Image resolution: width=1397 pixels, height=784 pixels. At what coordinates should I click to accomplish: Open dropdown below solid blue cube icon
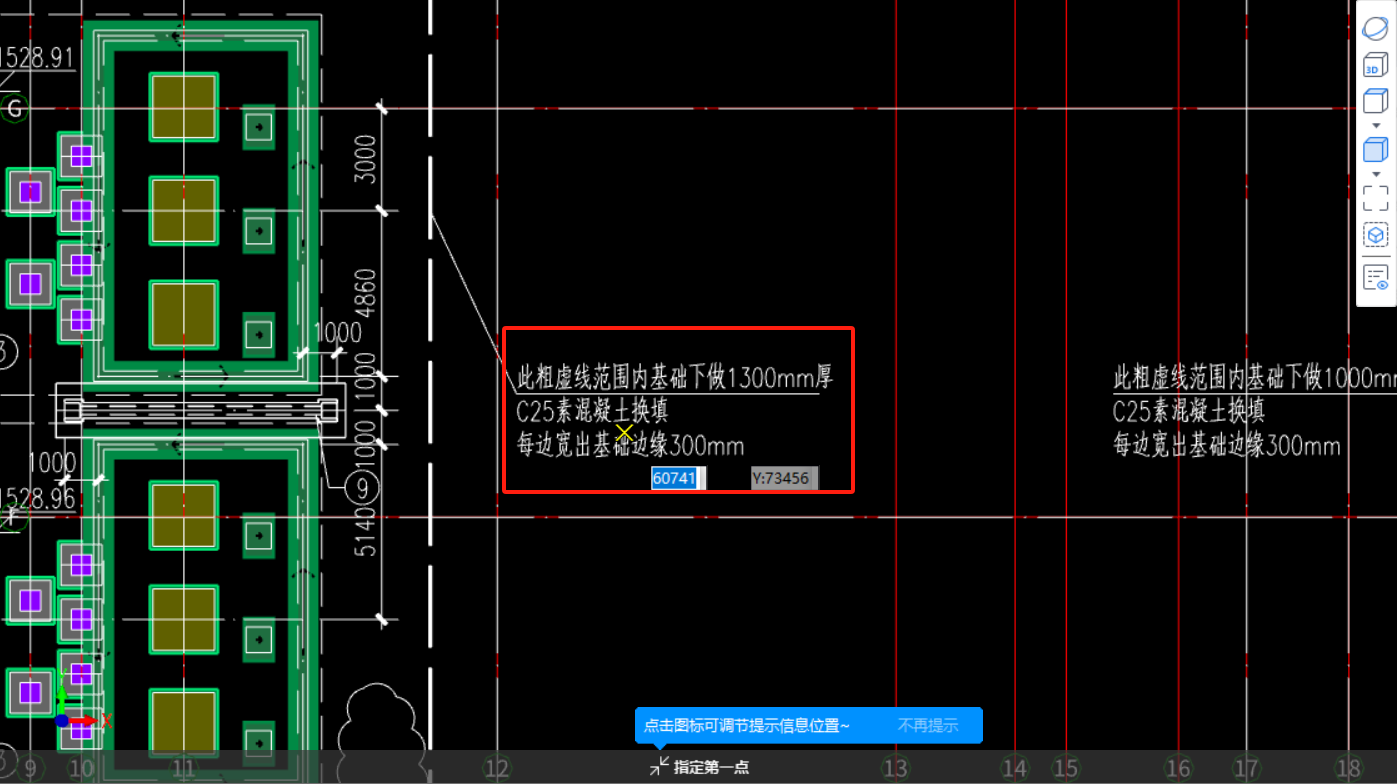tap(1376, 174)
